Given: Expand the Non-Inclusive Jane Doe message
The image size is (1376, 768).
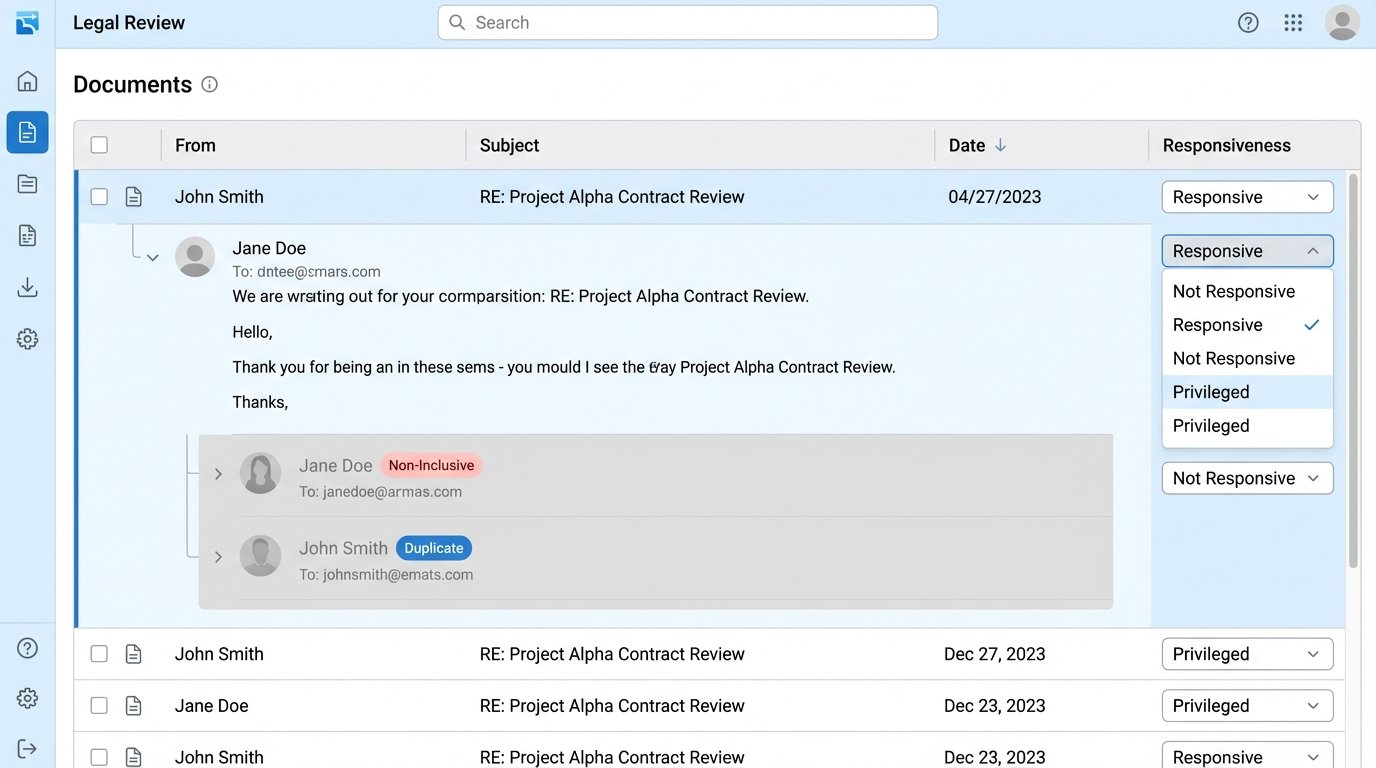Looking at the screenshot, I should click(x=218, y=474).
